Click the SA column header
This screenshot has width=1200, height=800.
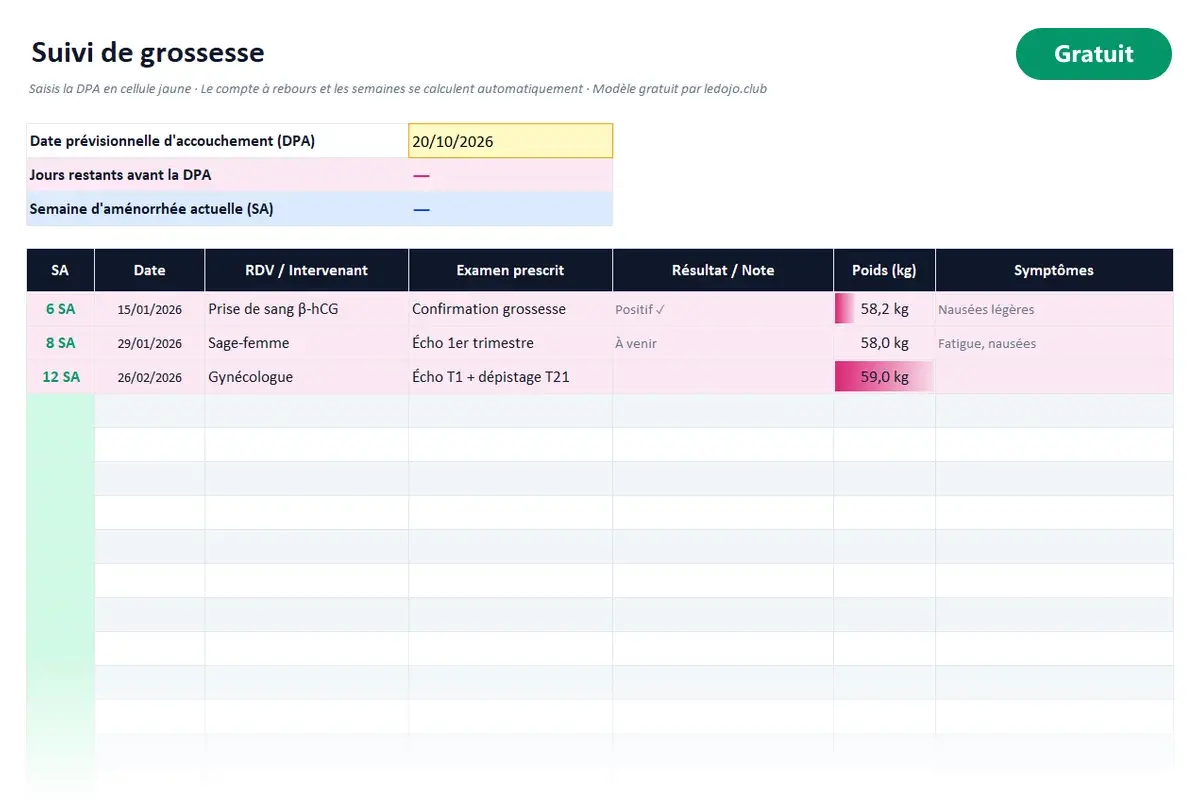point(60,270)
